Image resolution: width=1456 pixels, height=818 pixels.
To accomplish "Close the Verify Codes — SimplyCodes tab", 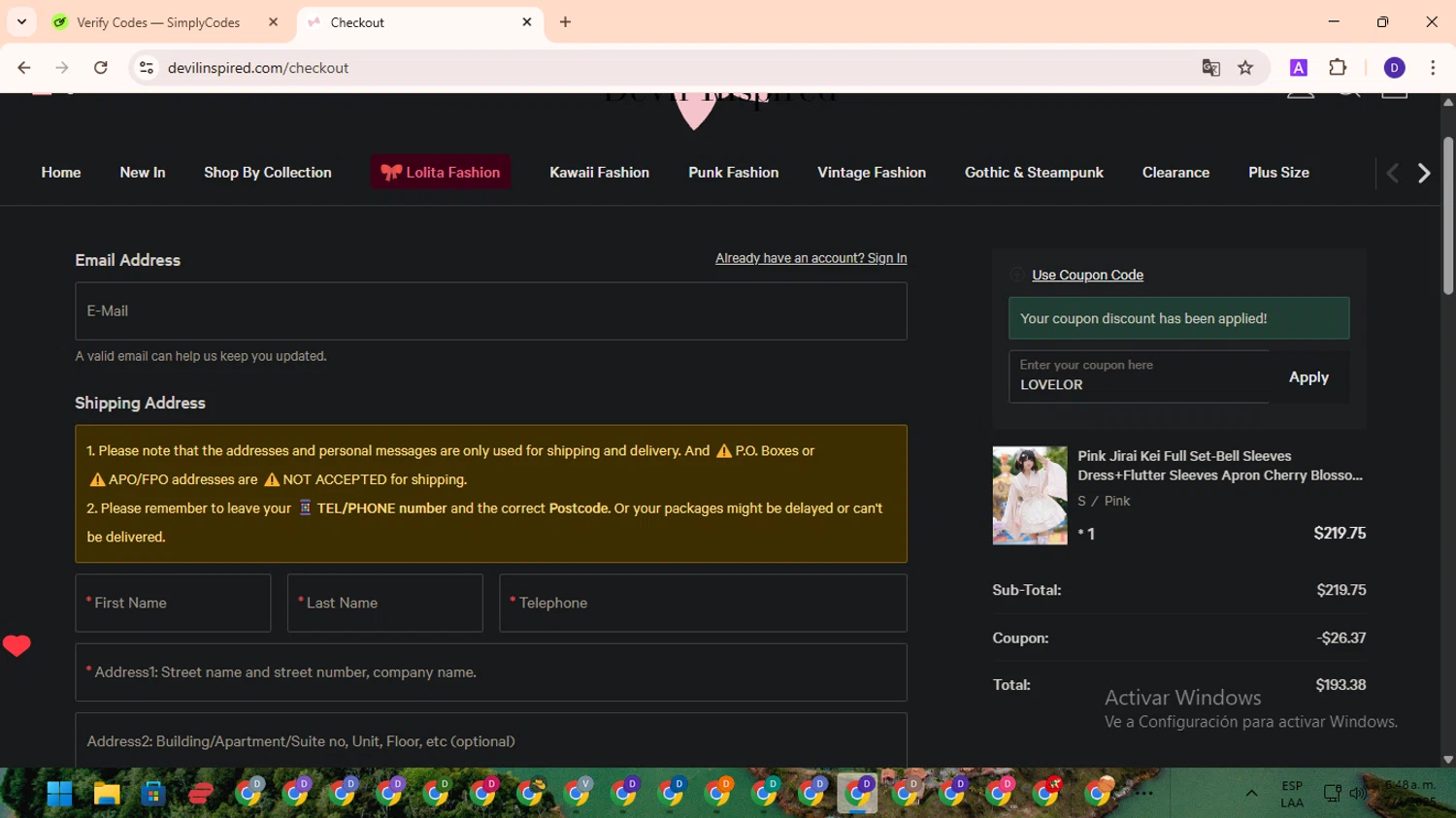I will point(273,21).
